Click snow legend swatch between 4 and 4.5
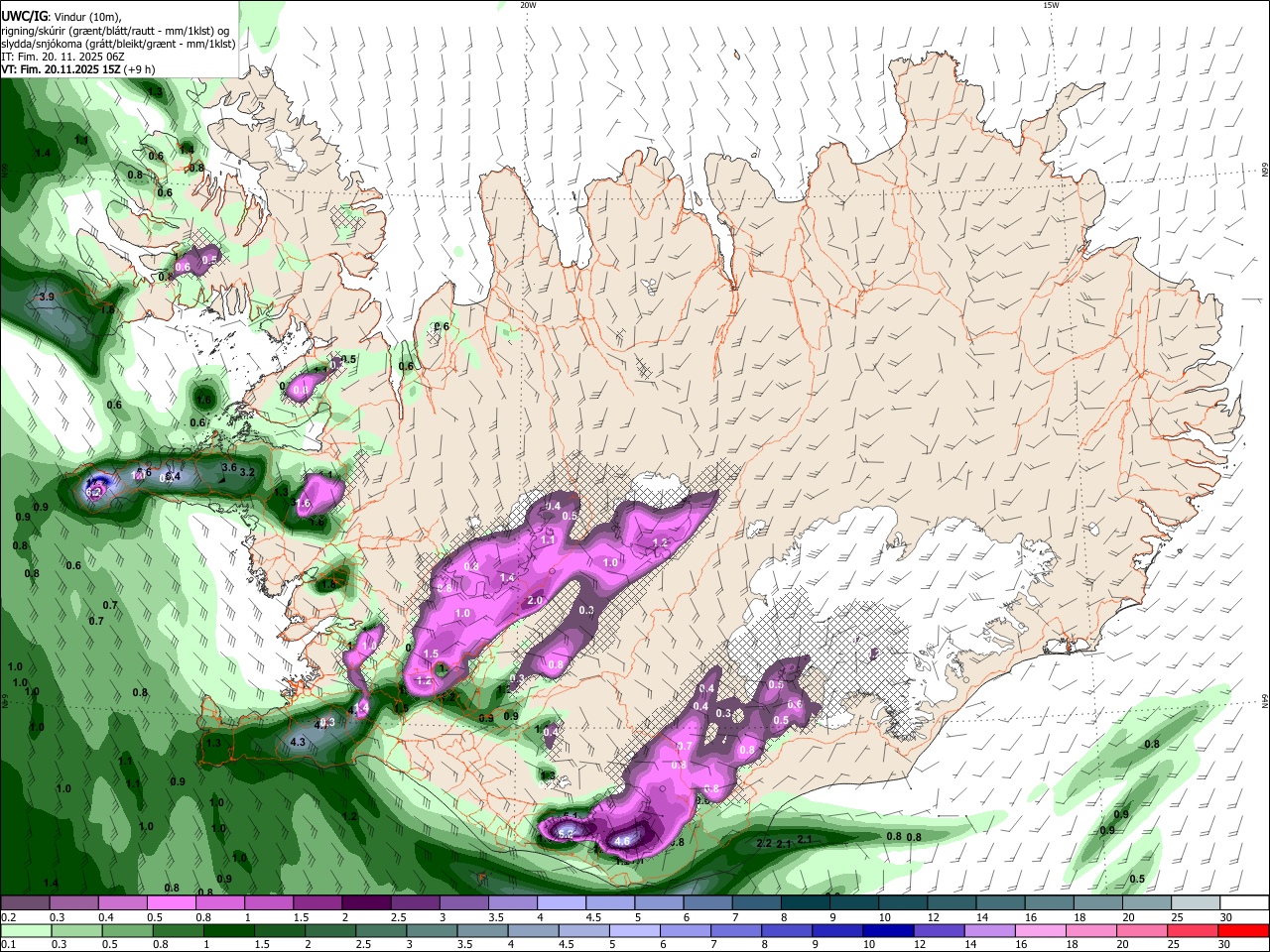 561,903
